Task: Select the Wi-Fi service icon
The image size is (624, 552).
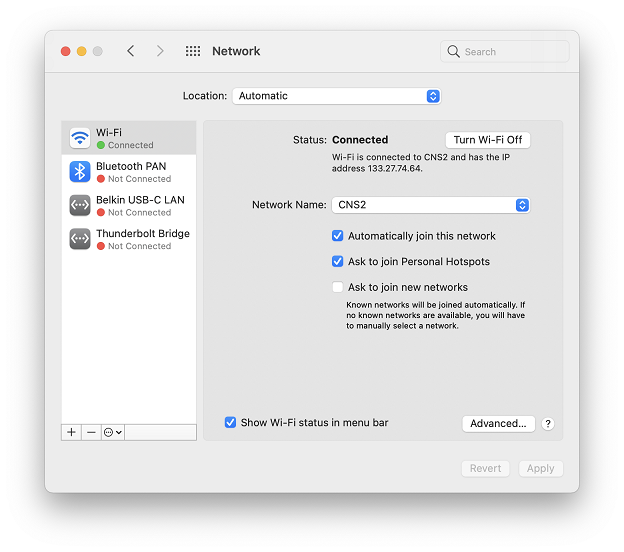Action: [x=80, y=138]
